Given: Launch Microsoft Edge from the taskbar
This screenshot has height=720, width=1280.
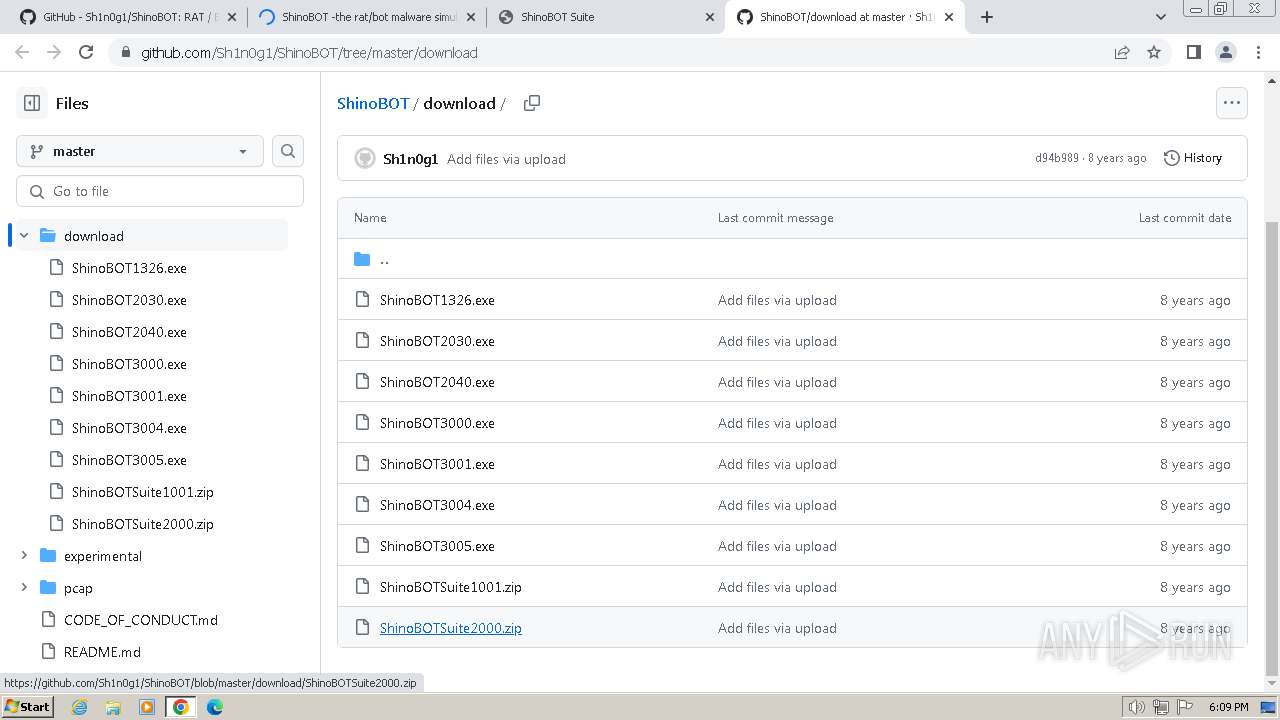Looking at the screenshot, I should pyautogui.click(x=215, y=707).
